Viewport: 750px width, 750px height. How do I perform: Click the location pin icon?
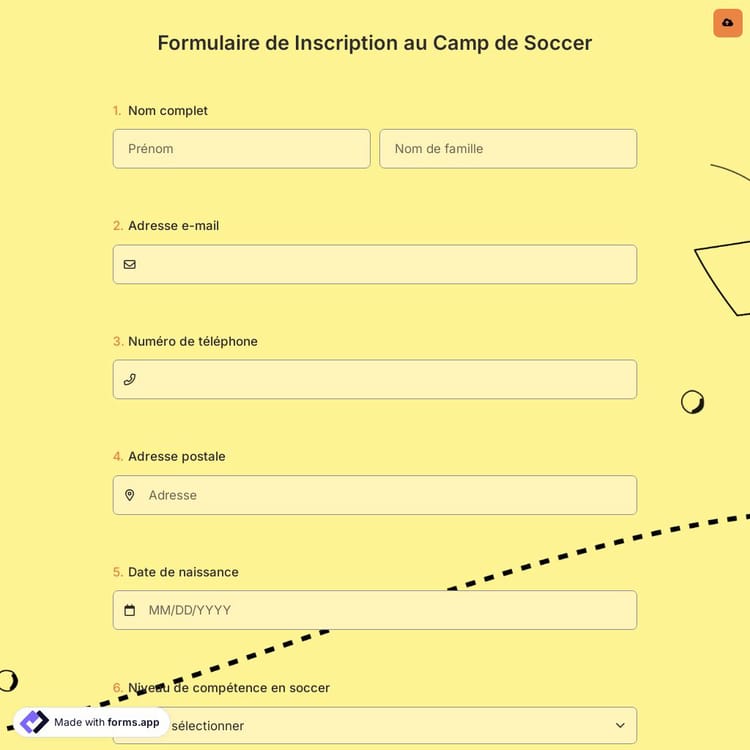pos(130,495)
